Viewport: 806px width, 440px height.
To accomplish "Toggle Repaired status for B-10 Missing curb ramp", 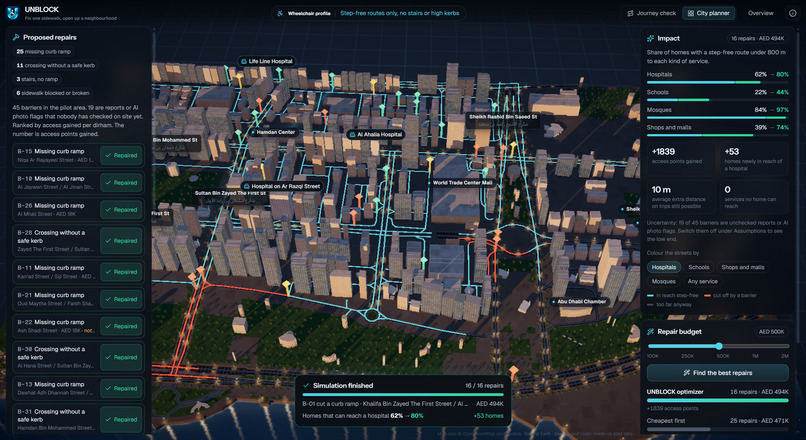I will tap(121, 182).
